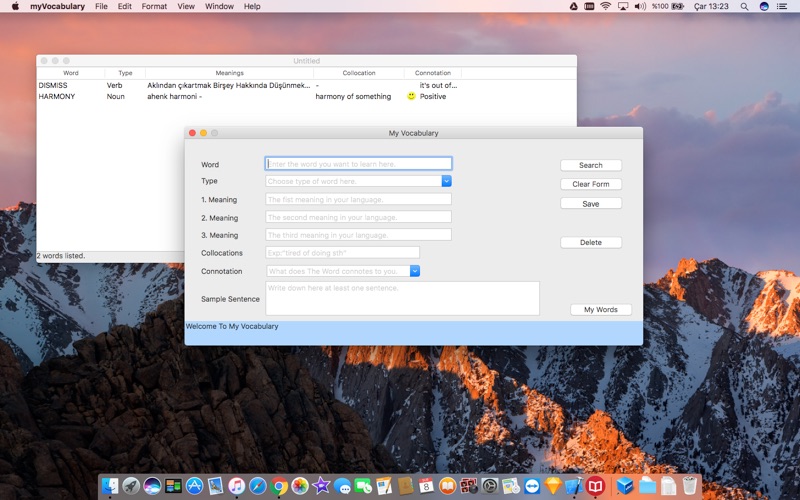The width and height of the screenshot is (800, 500).
Task: Open the File menu
Action: [x=101, y=7]
